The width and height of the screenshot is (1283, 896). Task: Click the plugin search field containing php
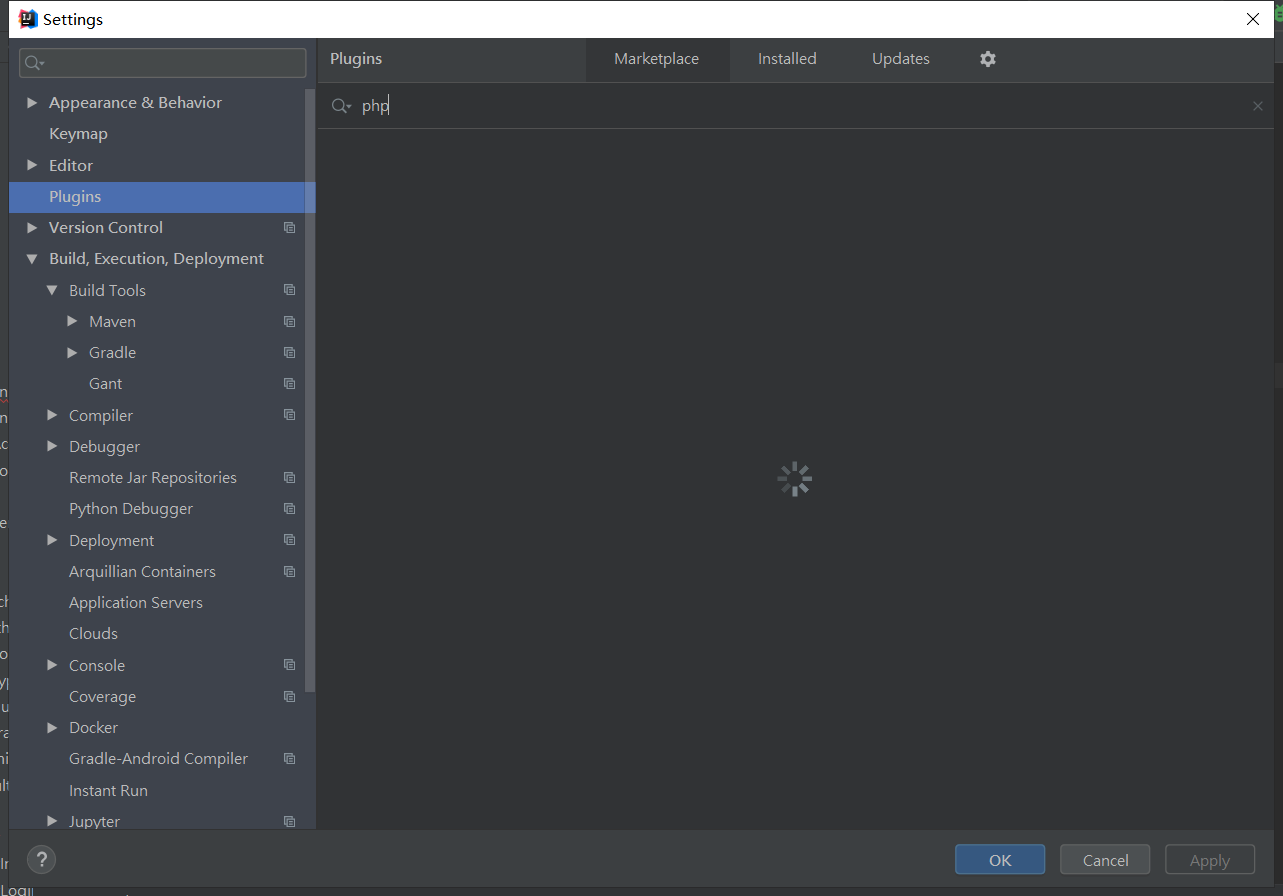coord(795,106)
